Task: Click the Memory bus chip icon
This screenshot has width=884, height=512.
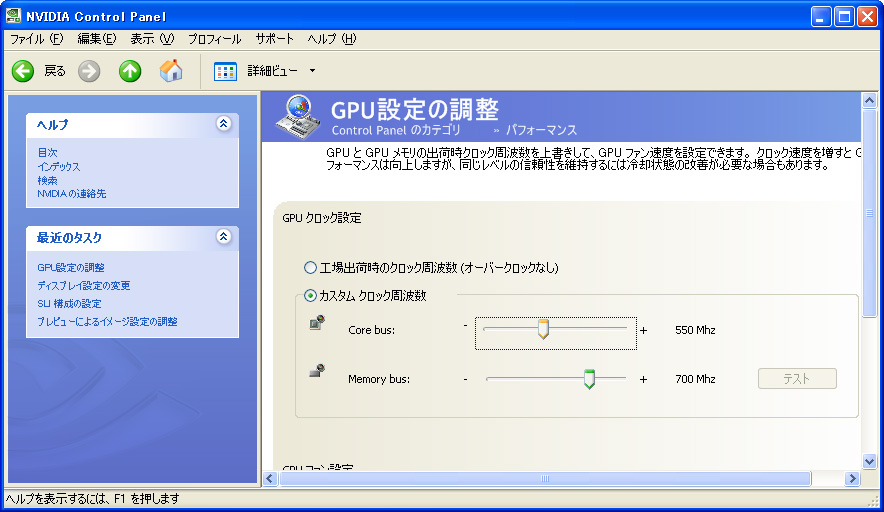Action: coord(317,370)
